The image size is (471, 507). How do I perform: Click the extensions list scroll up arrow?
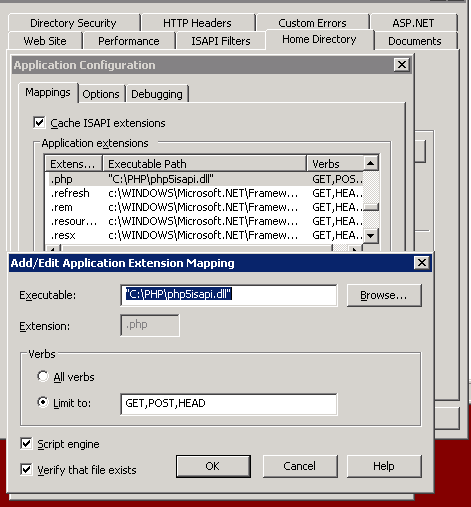tap(371, 164)
